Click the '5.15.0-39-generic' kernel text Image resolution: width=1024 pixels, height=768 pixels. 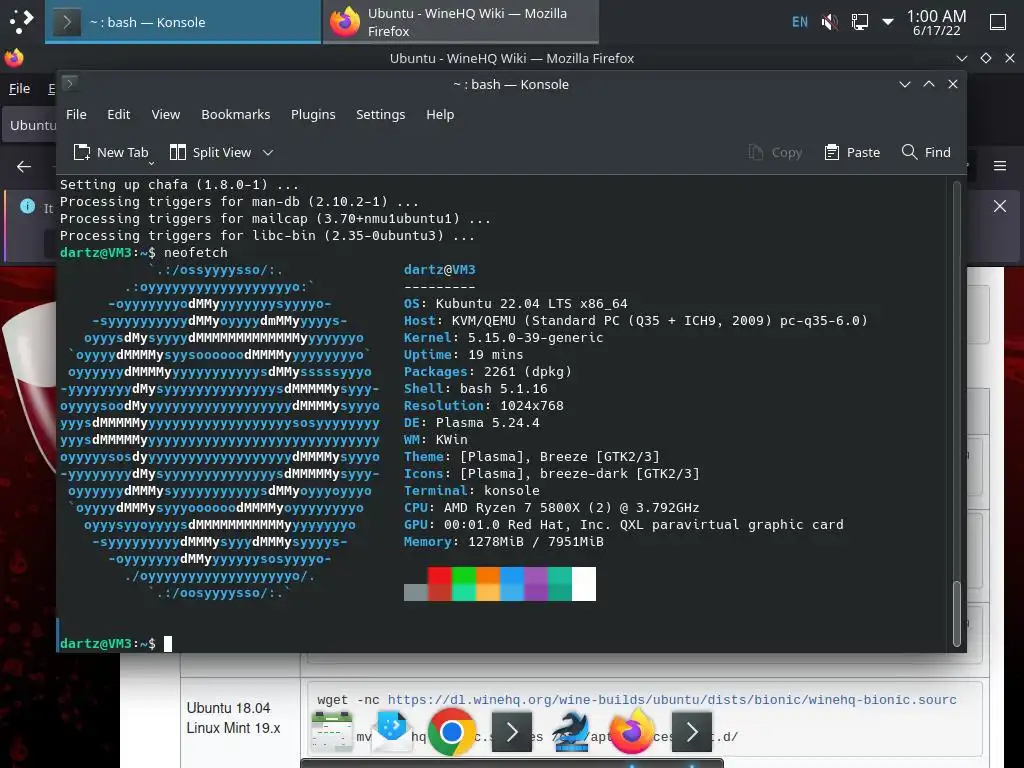click(x=536, y=338)
